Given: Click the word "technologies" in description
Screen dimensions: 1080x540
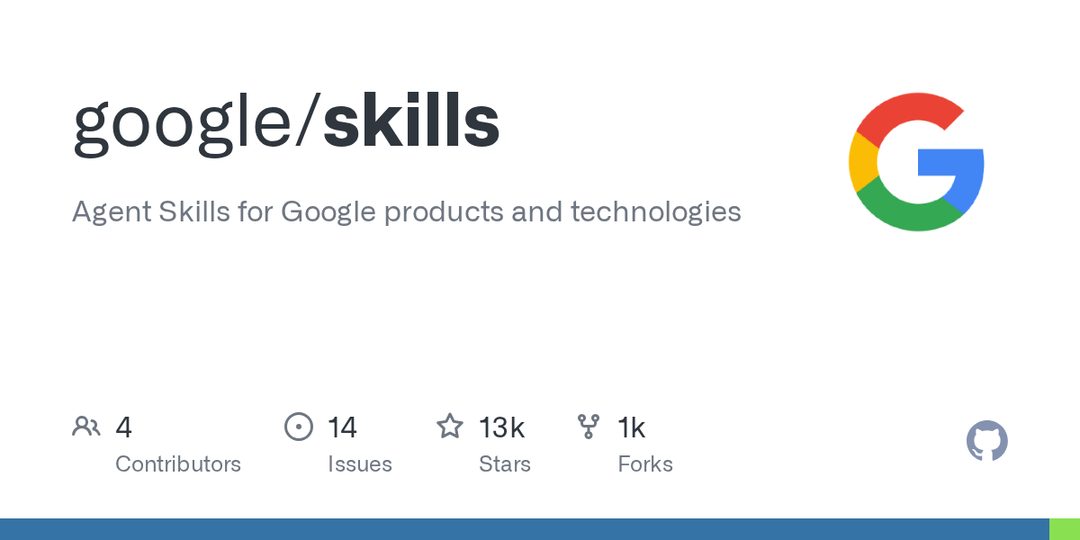Looking at the screenshot, I should [656, 213].
